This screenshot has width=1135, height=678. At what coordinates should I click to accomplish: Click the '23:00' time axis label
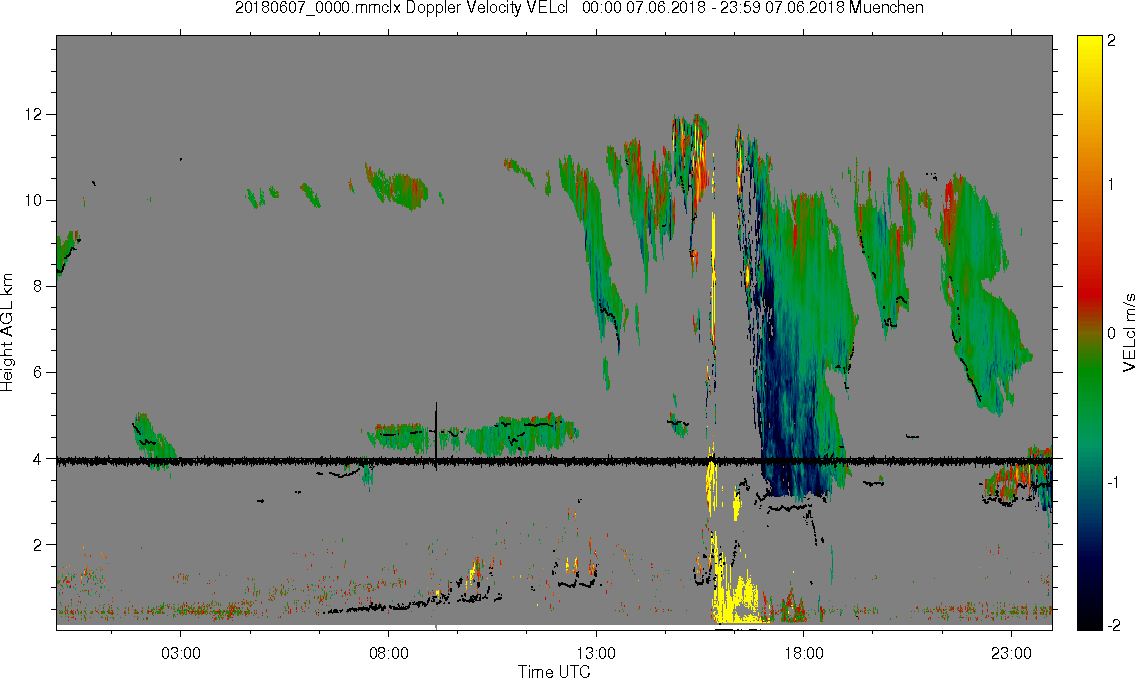[x=1012, y=653]
